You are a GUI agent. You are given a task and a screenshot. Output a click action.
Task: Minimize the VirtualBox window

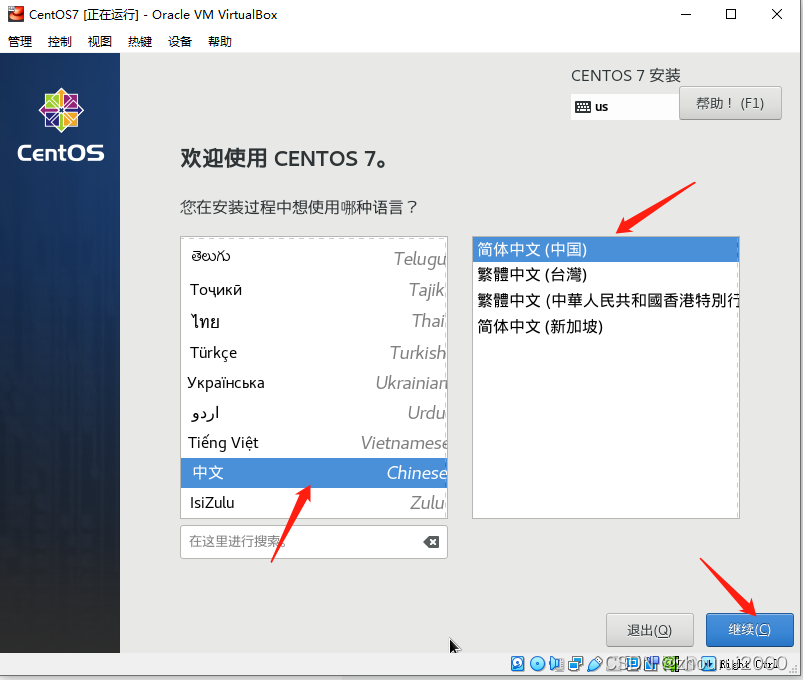686,14
